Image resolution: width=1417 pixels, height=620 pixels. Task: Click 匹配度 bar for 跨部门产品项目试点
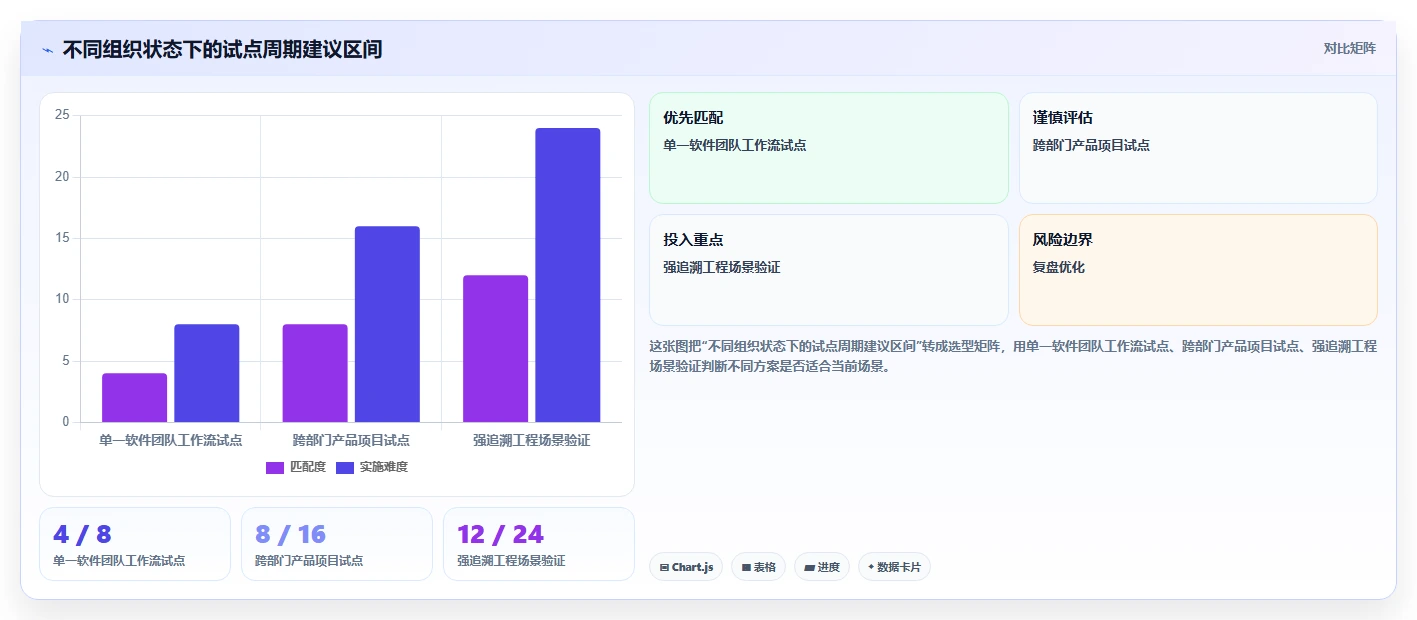[x=315, y=373]
